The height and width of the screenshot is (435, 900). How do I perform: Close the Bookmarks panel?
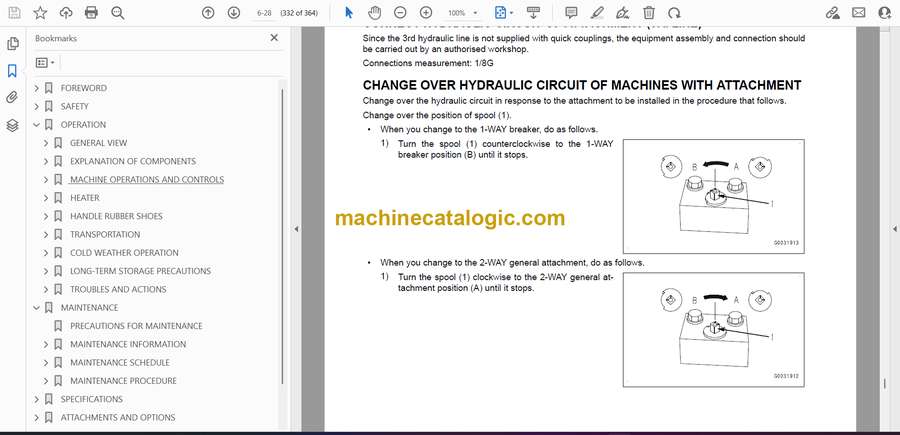click(274, 38)
